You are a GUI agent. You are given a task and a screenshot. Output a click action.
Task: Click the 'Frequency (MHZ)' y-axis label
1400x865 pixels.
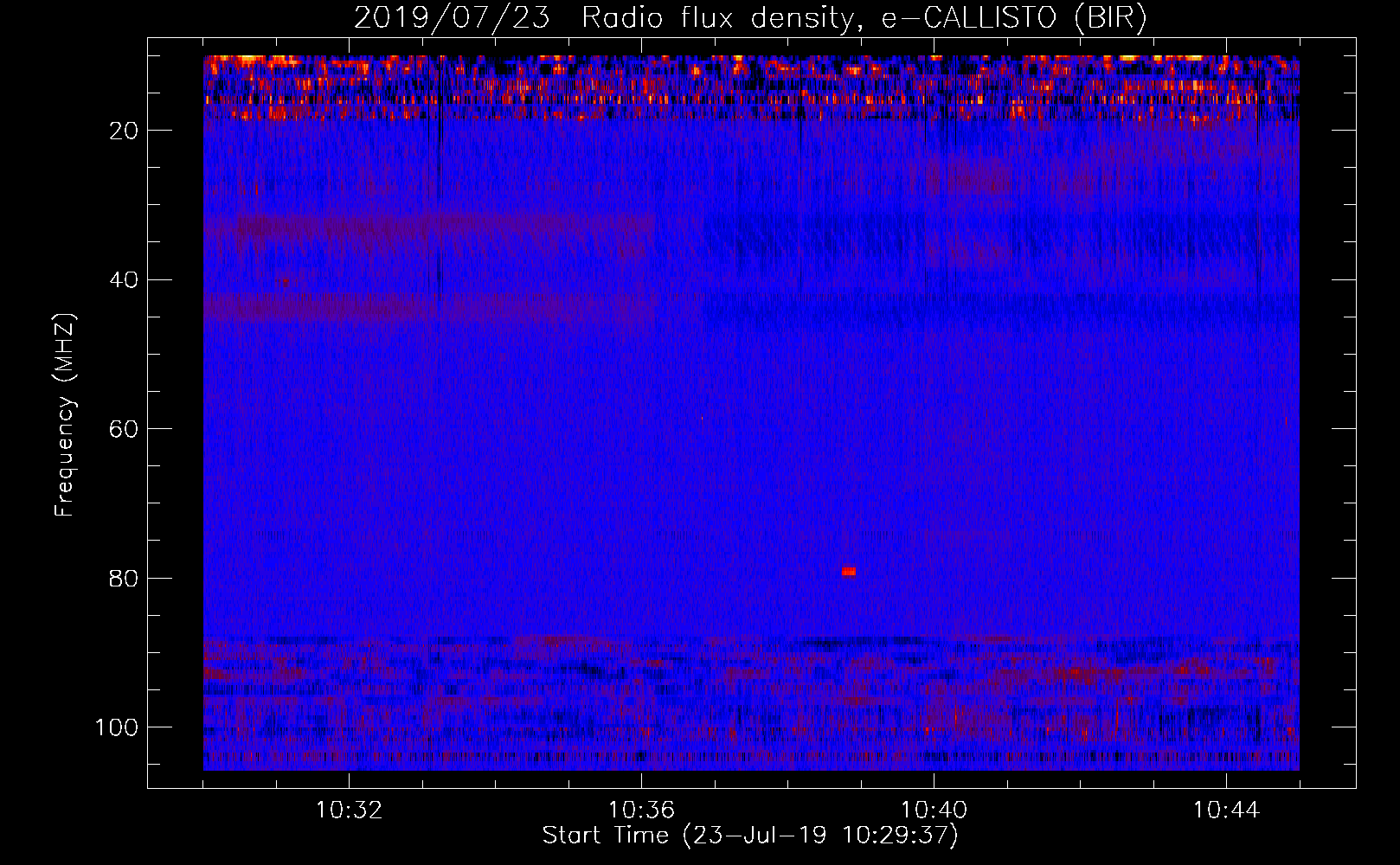point(65,415)
